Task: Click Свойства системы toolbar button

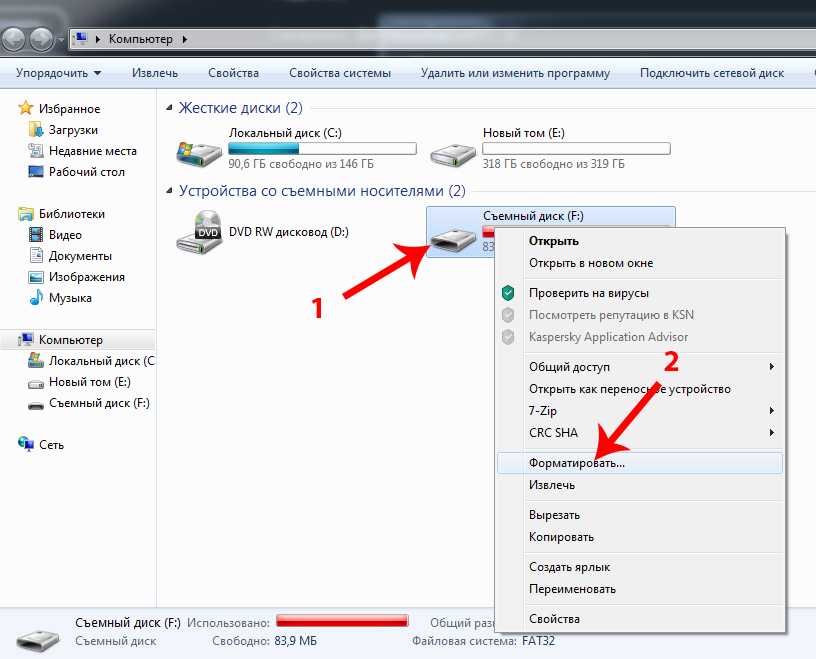Action: (340, 73)
